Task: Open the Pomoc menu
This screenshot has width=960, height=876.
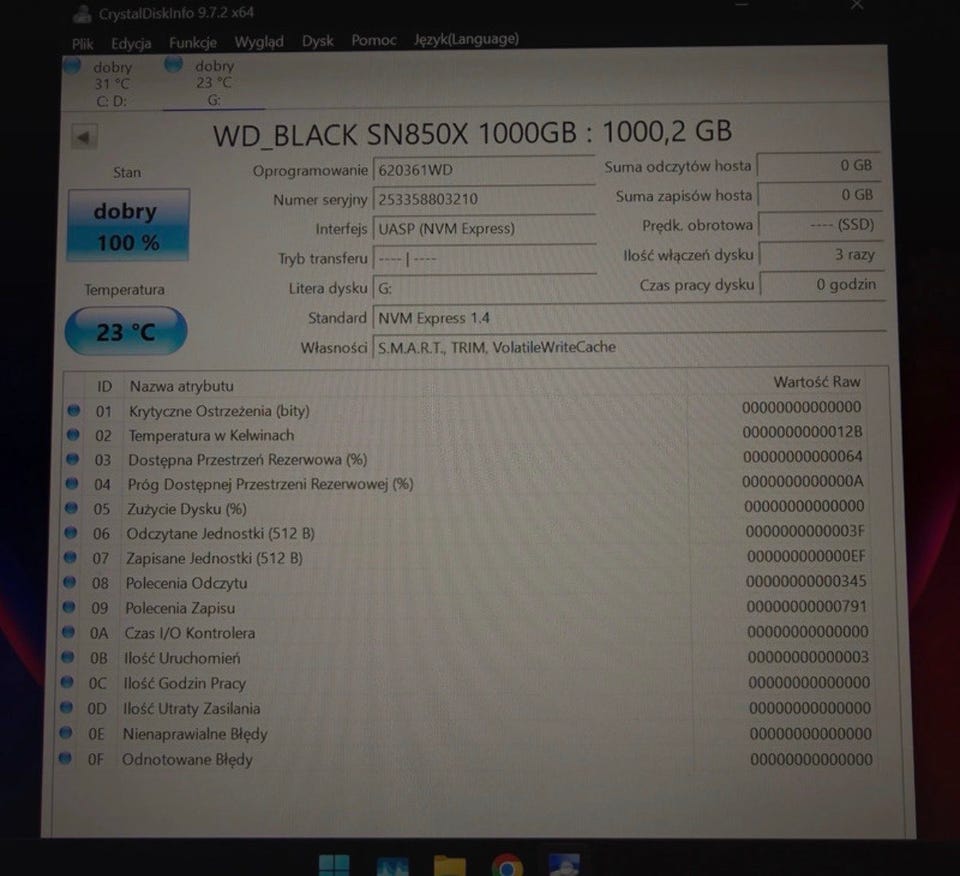Action: pyautogui.click(x=373, y=40)
